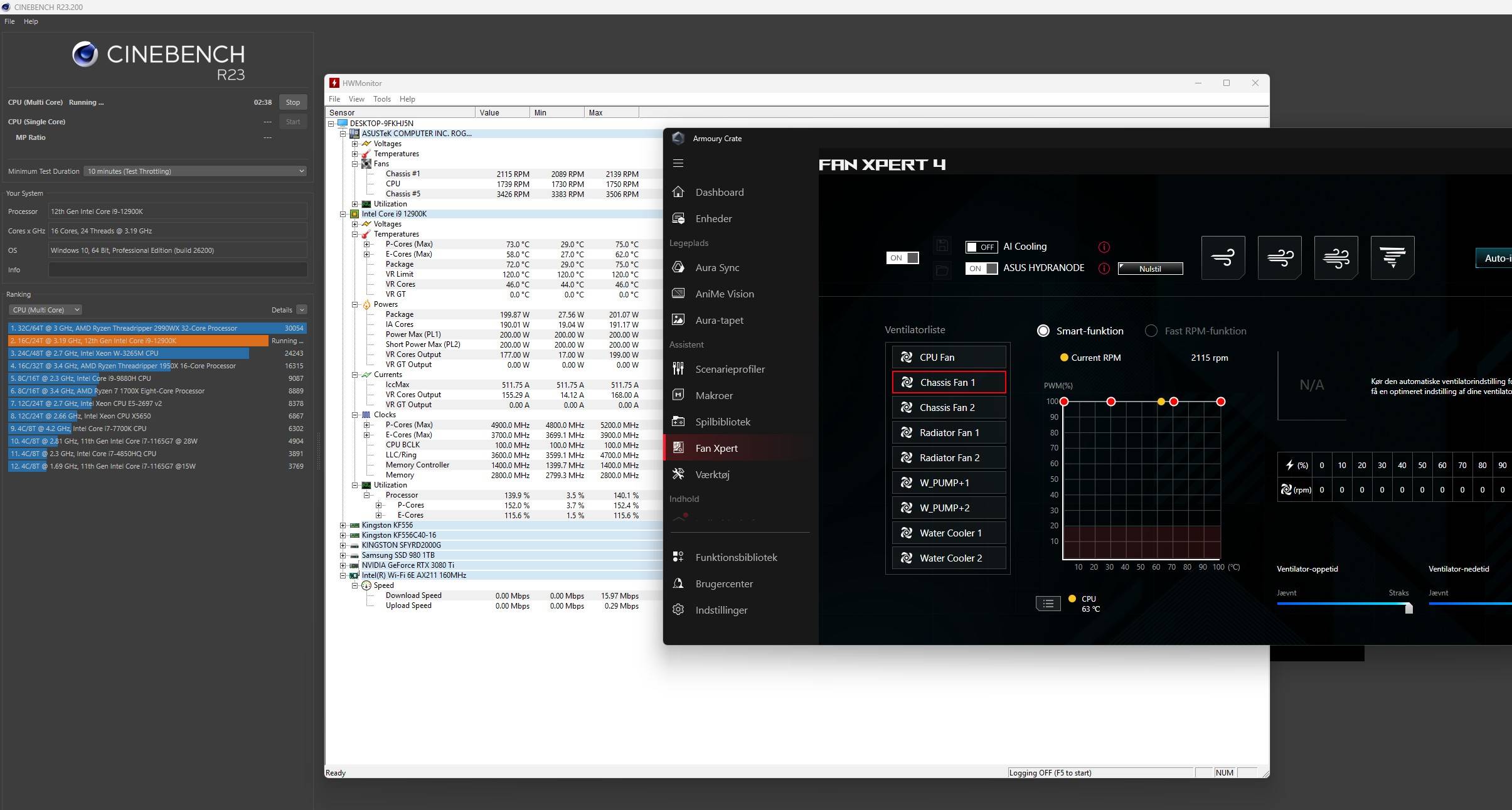Click the Nulstil reset button in Fan Xpert

tap(1150, 269)
